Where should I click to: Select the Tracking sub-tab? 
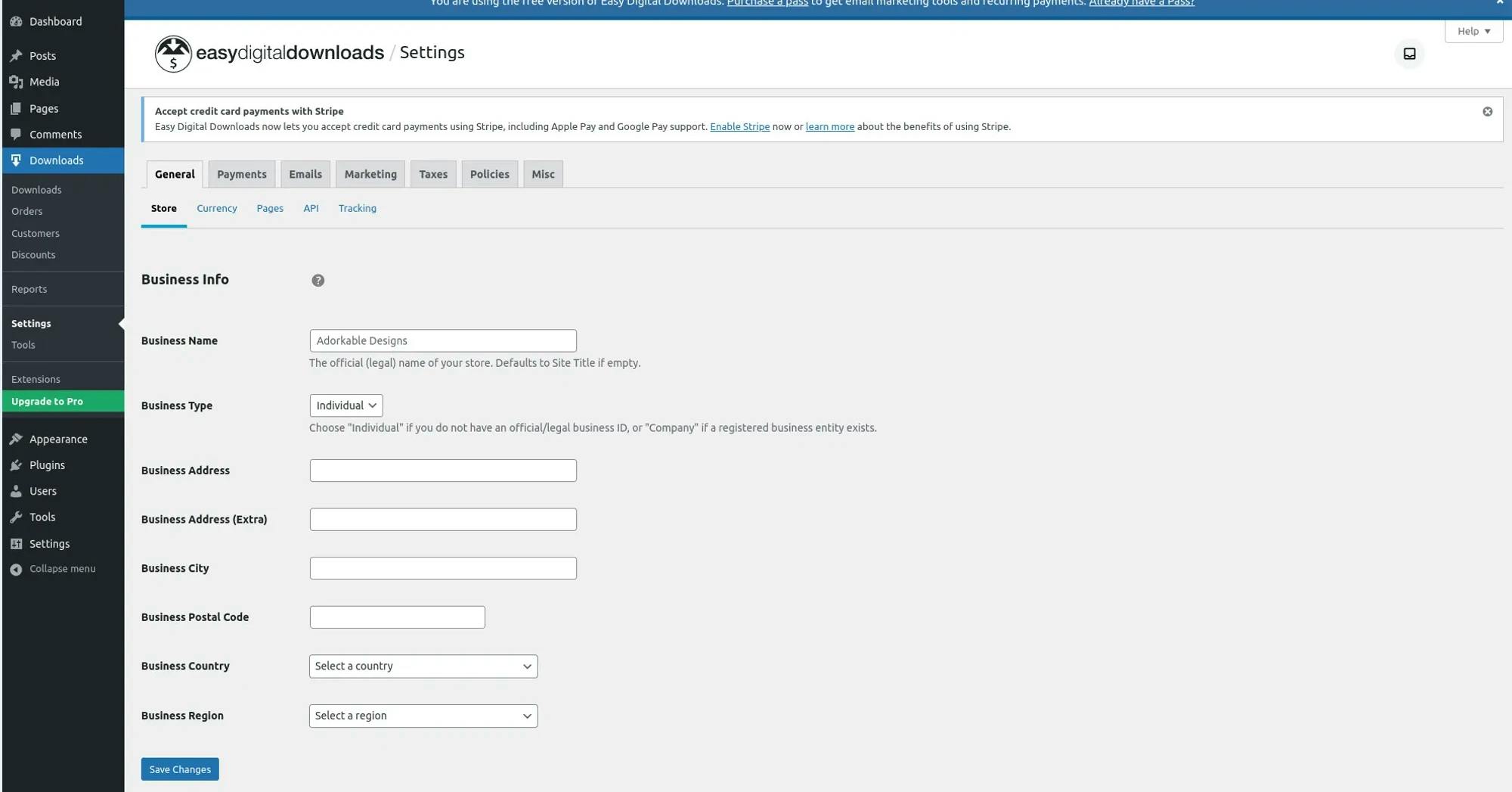pos(358,208)
